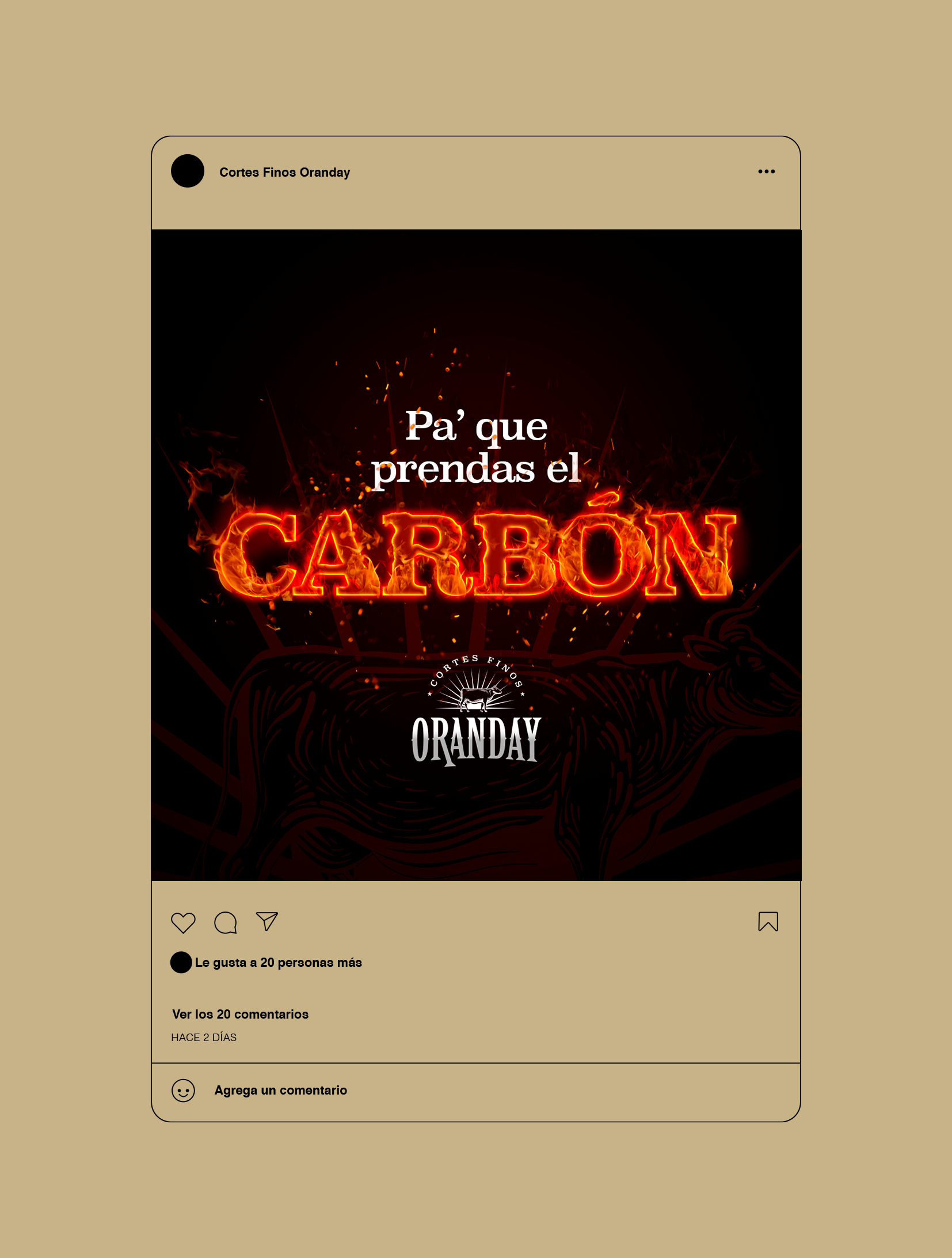Open emoji picker smiley icon

click(183, 1091)
